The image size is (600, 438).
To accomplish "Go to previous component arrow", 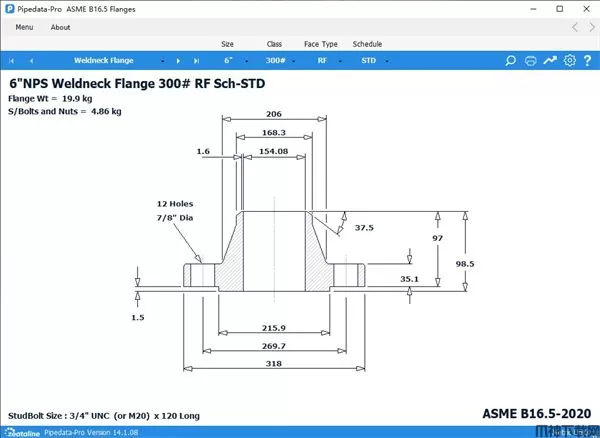I will pos(31,61).
